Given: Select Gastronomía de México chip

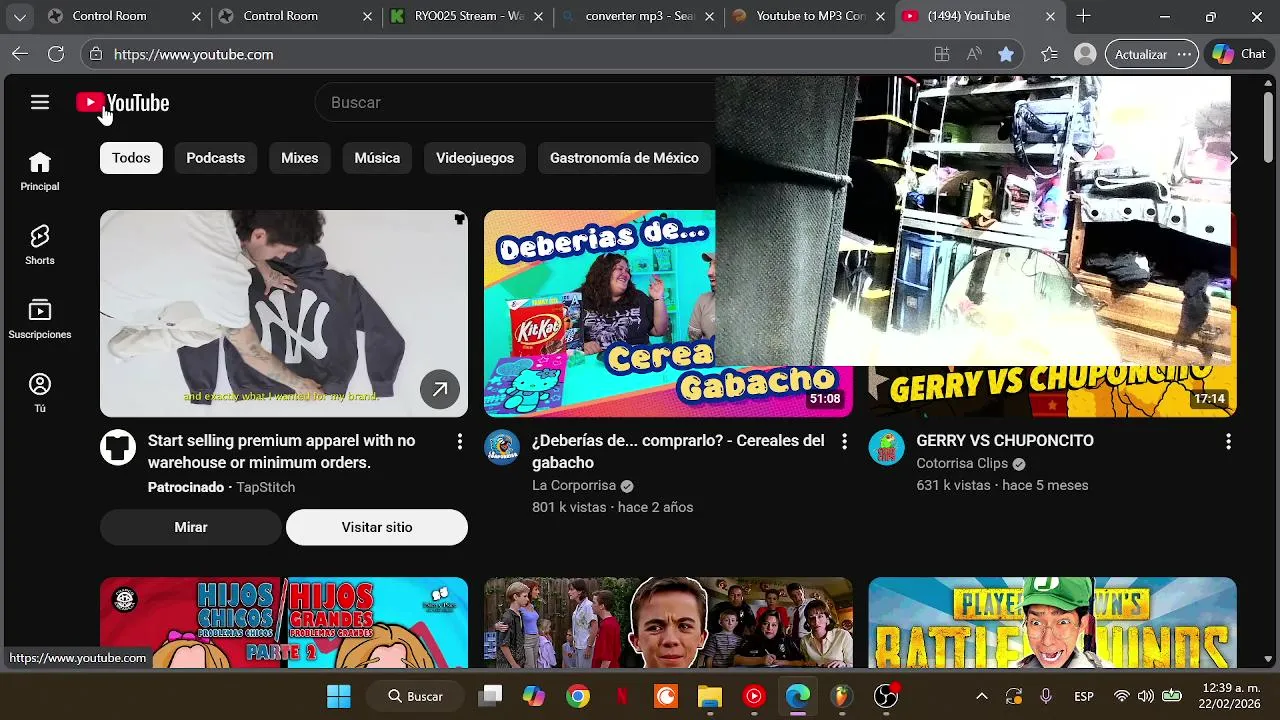Looking at the screenshot, I should (624, 158).
